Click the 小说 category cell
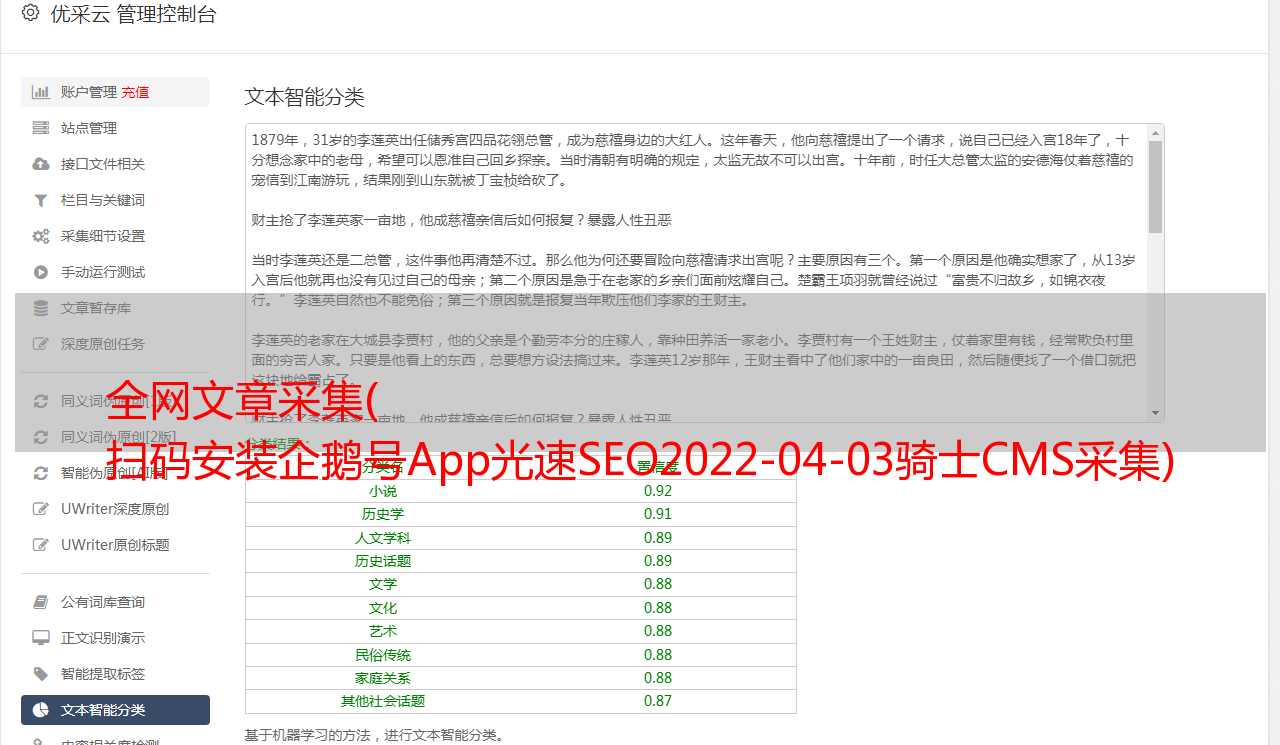The width and height of the screenshot is (1280, 745). 383,491
